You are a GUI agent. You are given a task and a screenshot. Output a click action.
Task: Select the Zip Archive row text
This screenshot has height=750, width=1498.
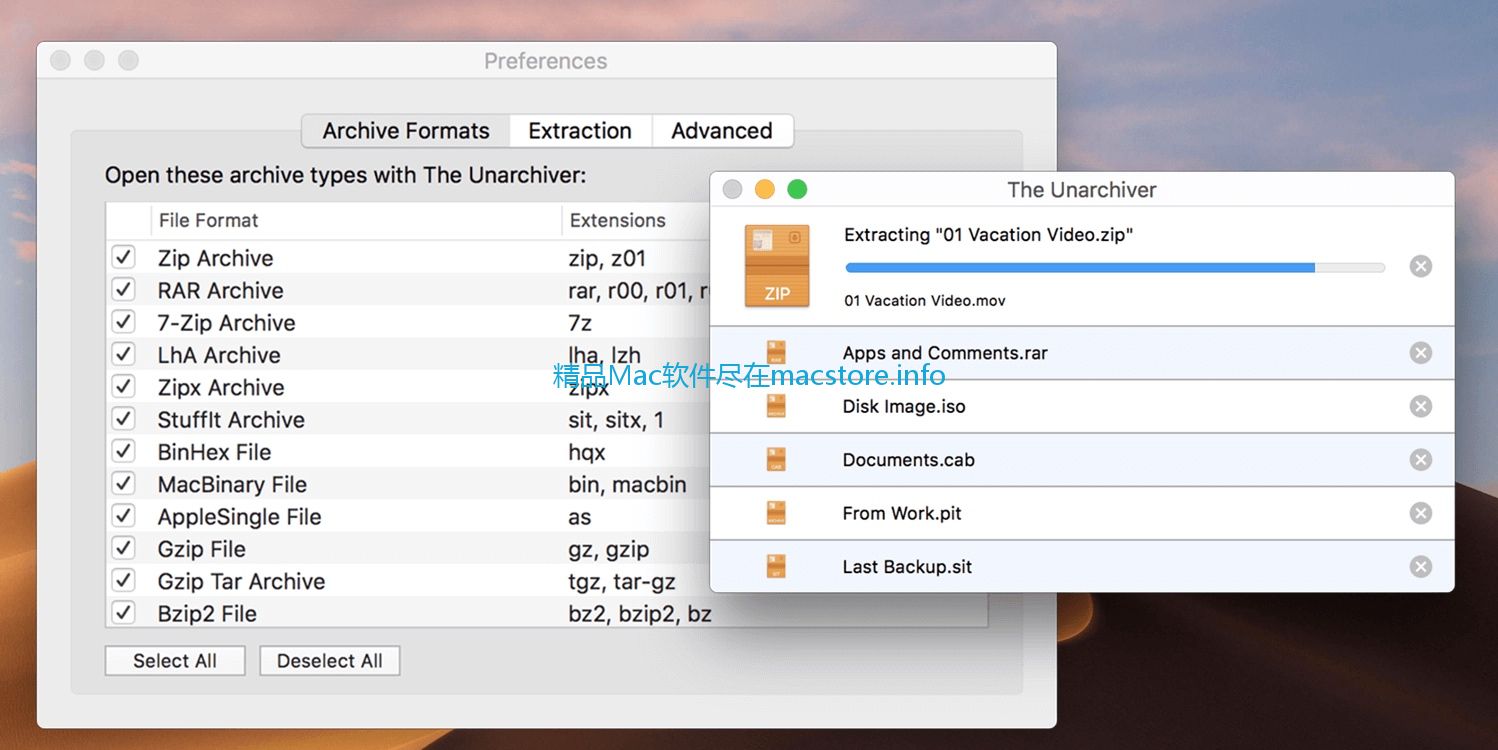[x=215, y=258]
